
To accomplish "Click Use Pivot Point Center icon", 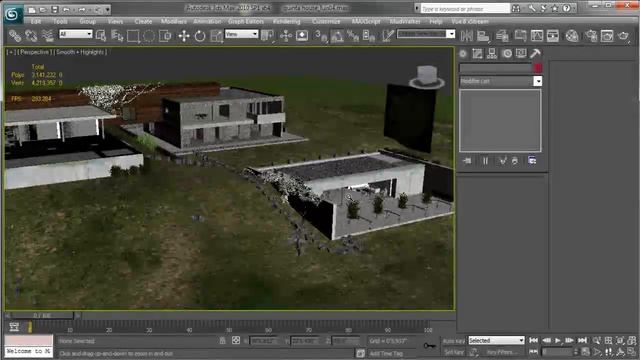I will coord(268,36).
